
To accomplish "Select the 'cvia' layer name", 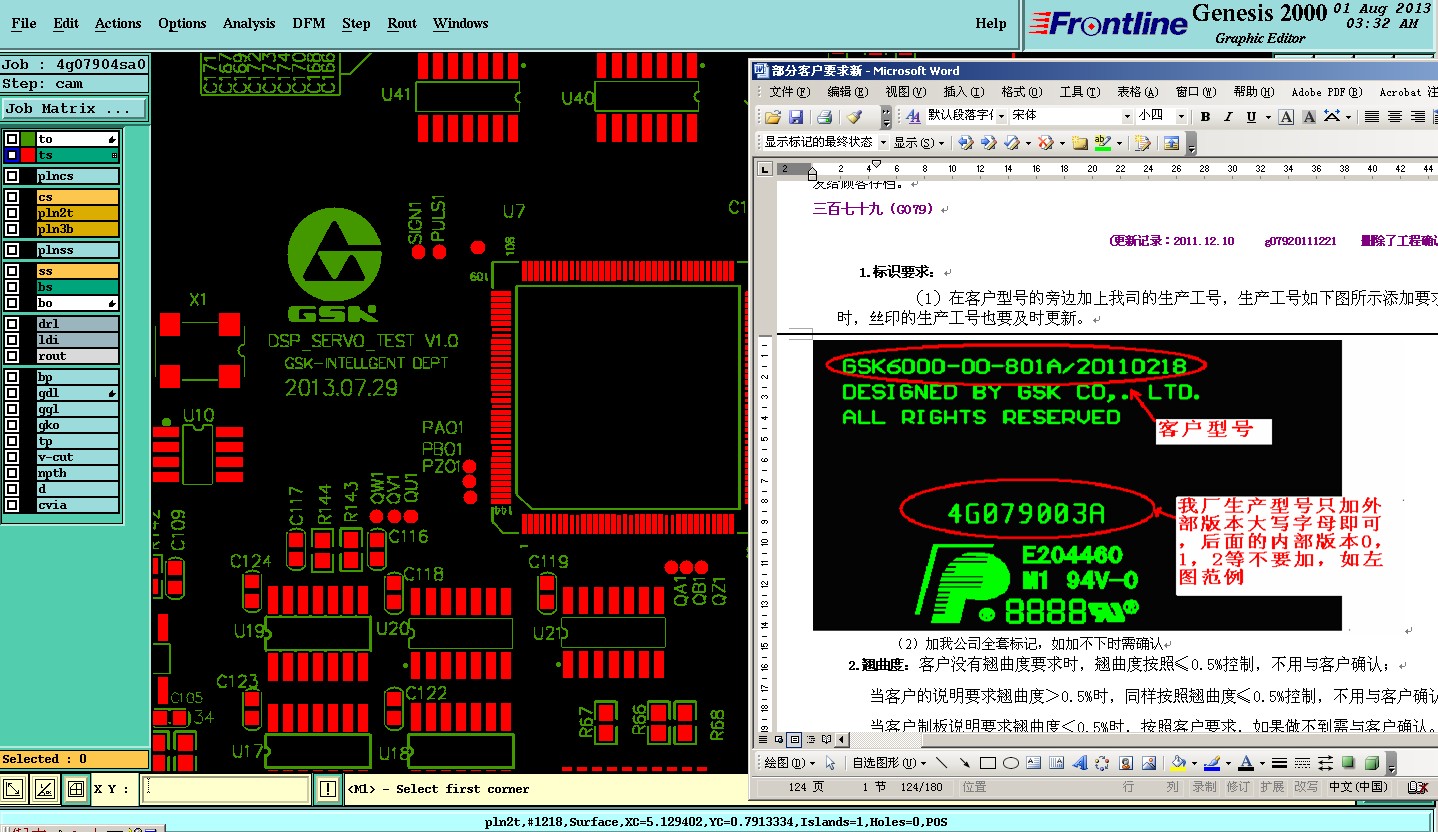I will click(78, 505).
